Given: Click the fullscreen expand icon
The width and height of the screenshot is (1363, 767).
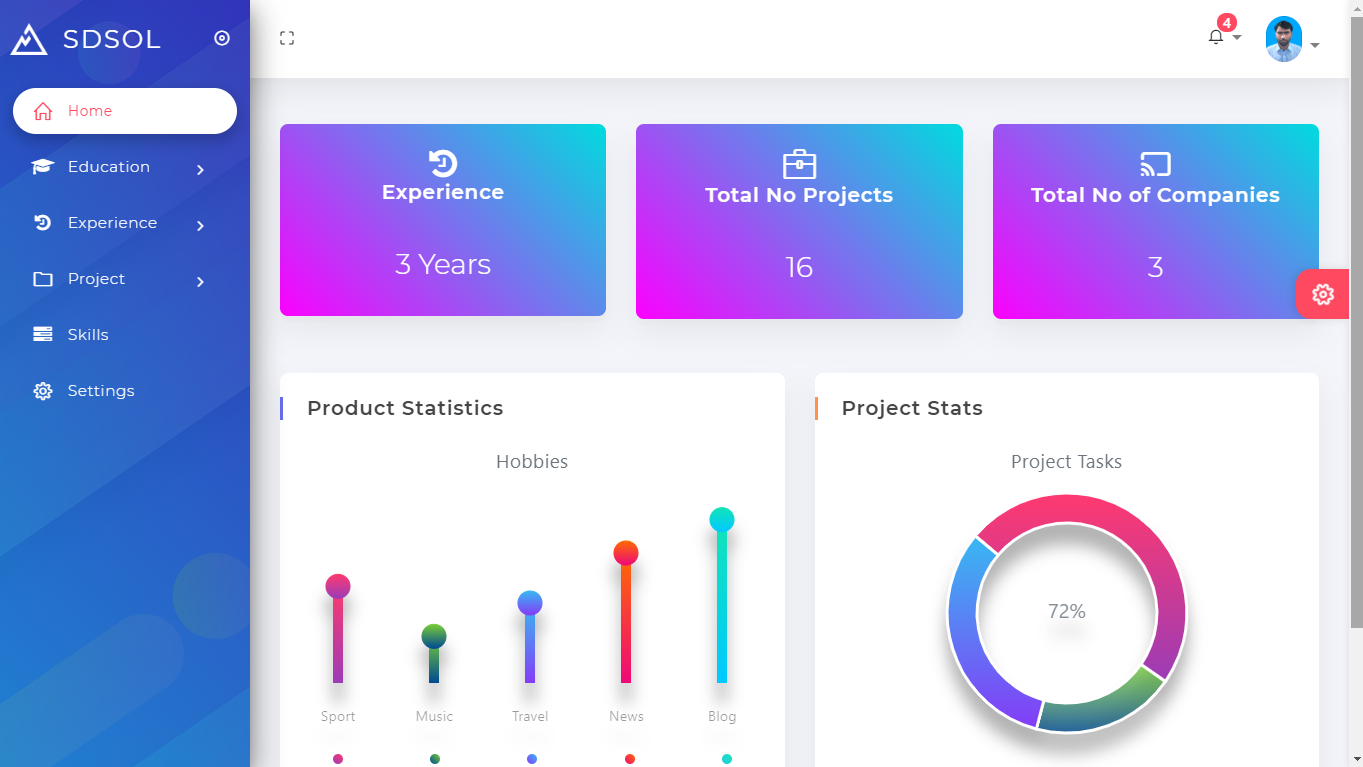Looking at the screenshot, I should tap(287, 38).
